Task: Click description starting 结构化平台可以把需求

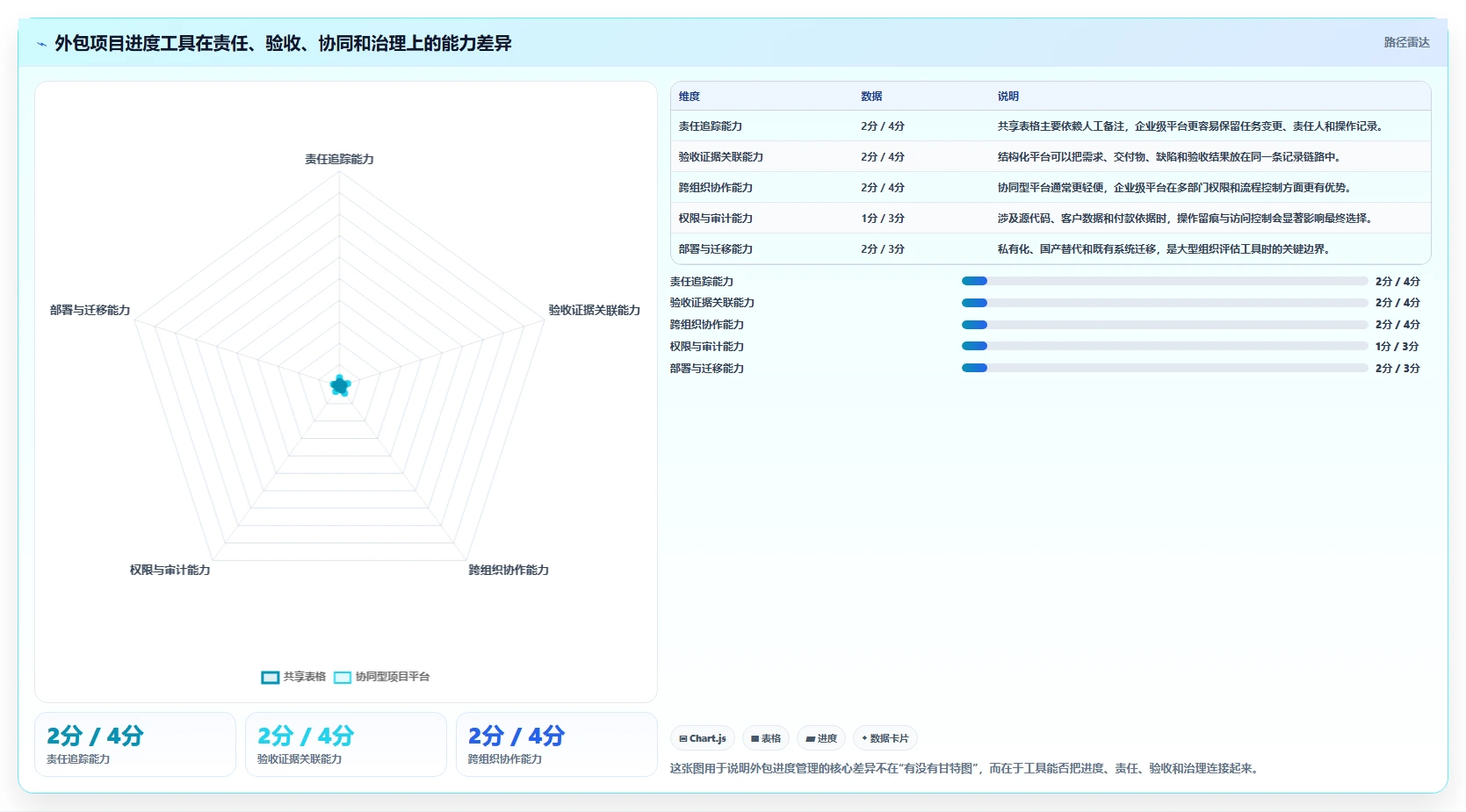Action: point(1170,157)
